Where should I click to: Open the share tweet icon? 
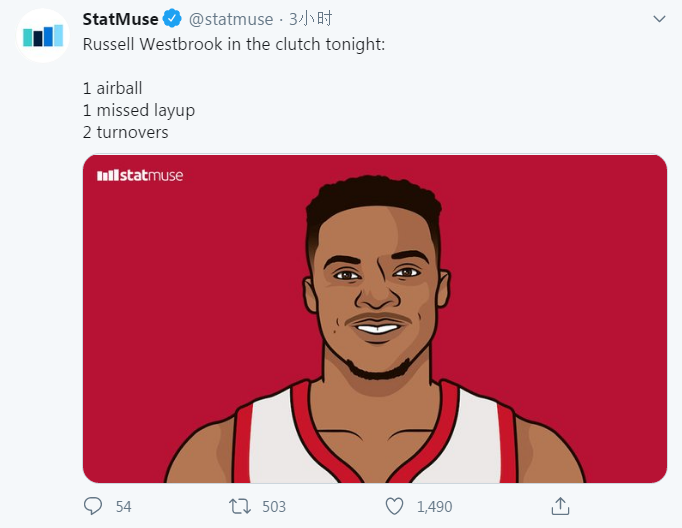560,506
